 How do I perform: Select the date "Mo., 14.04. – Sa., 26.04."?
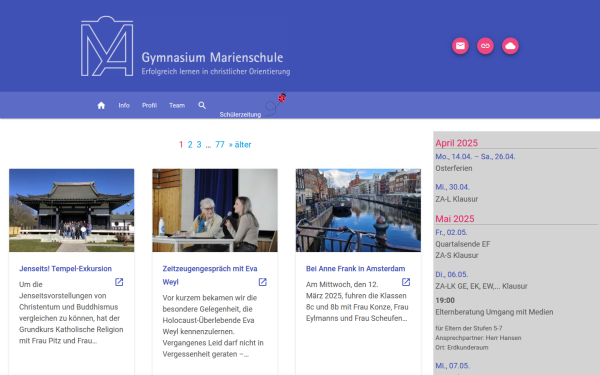[475, 157]
